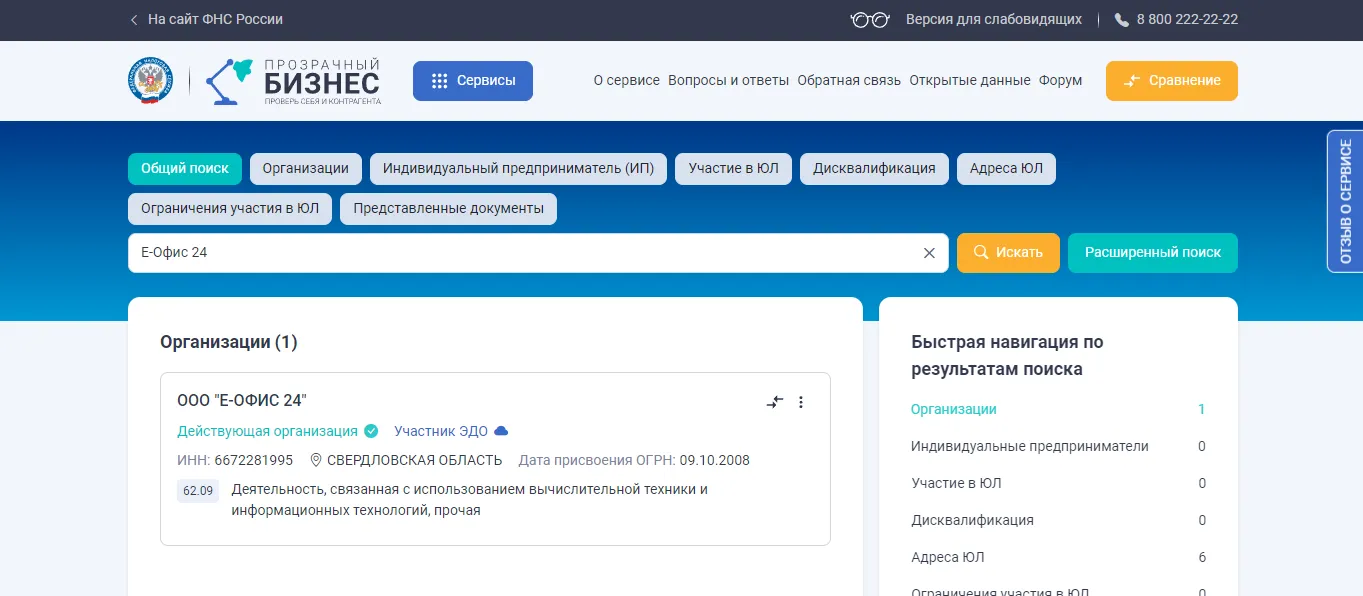Click the Быстрая навигация по результатам поиска heading
The width and height of the screenshot is (1363, 596).
click(x=1008, y=355)
